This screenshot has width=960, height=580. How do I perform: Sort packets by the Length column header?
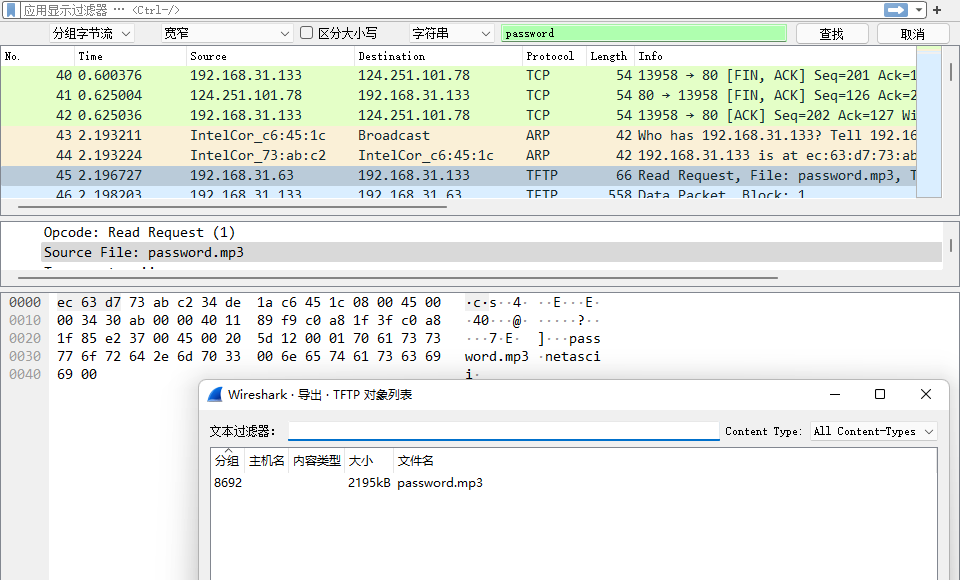608,56
